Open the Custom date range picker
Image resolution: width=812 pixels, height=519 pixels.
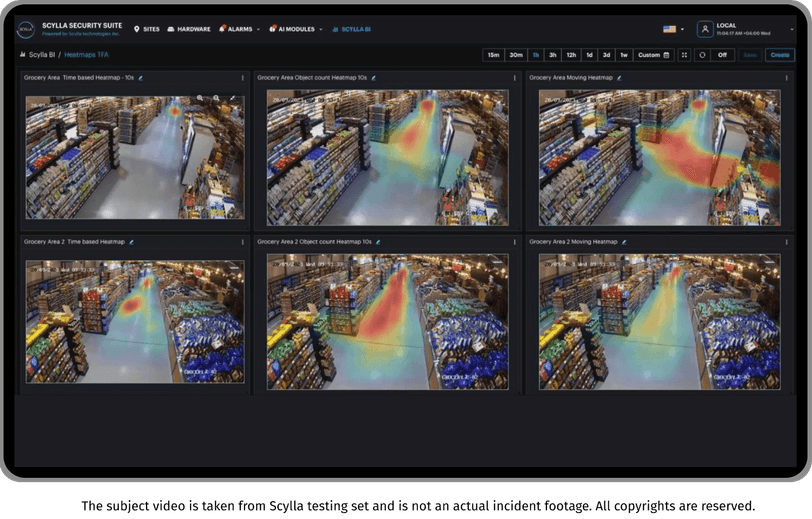[x=654, y=55]
